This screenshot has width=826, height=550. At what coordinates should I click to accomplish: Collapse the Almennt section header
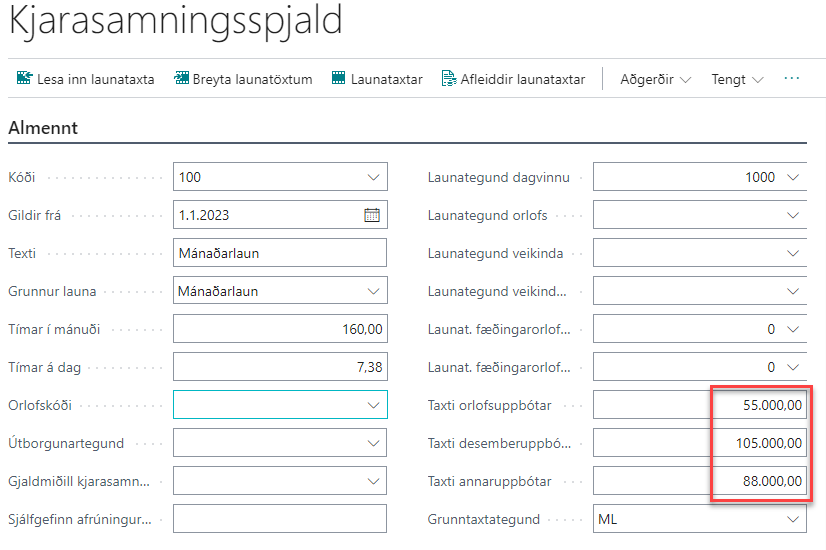point(43,128)
